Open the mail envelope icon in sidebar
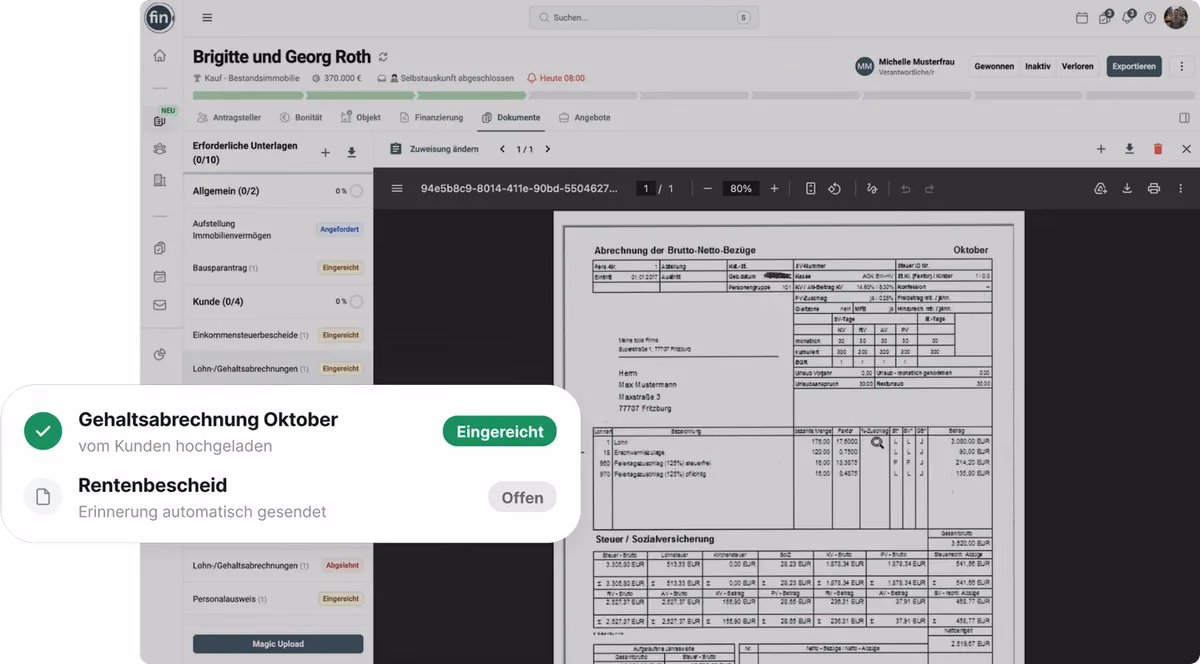1200x664 pixels. pyautogui.click(x=160, y=305)
